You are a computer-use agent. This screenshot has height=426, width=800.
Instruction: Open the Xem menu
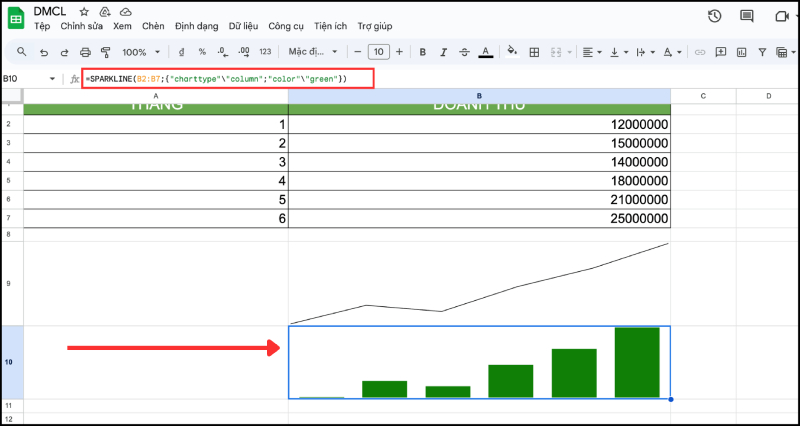[x=122, y=26]
